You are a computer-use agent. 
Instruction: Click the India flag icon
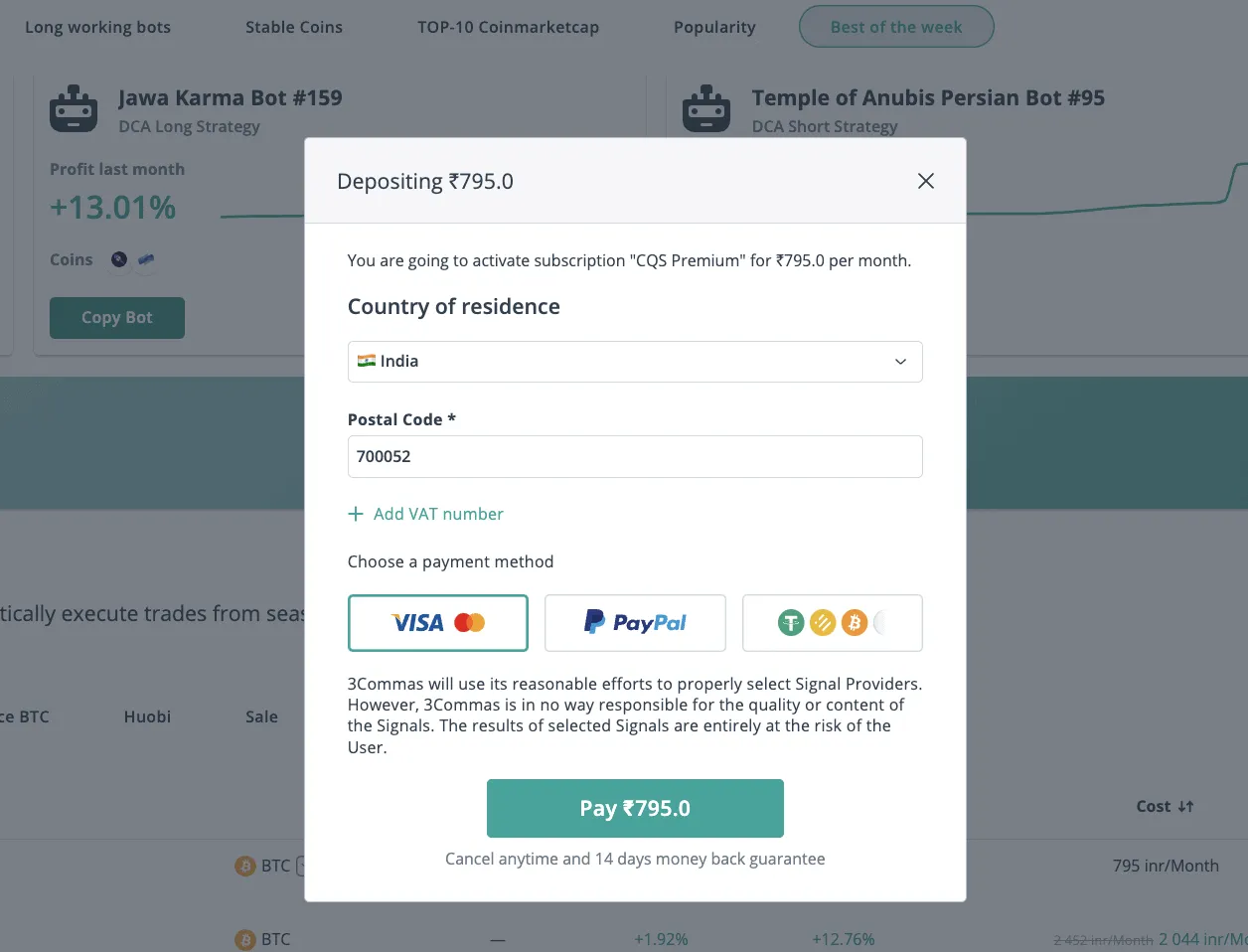(366, 361)
